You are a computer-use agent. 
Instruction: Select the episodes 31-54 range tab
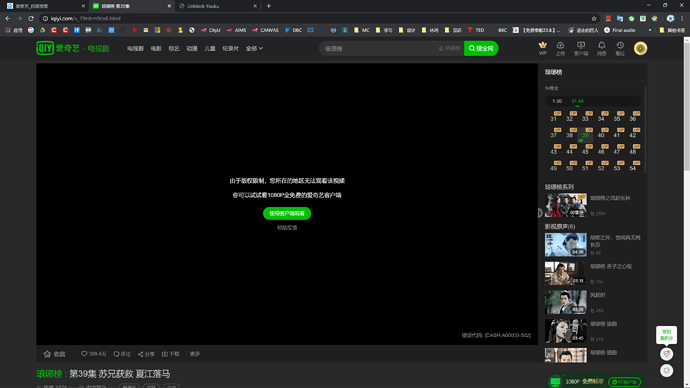[577, 101]
